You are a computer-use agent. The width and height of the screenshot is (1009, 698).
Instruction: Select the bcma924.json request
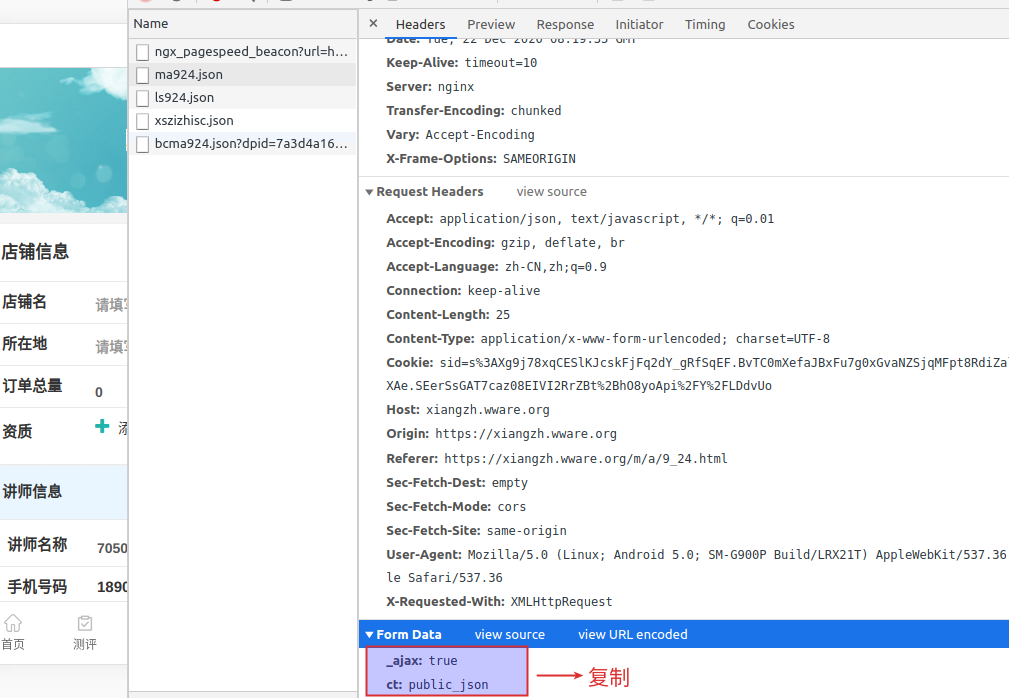[250, 143]
